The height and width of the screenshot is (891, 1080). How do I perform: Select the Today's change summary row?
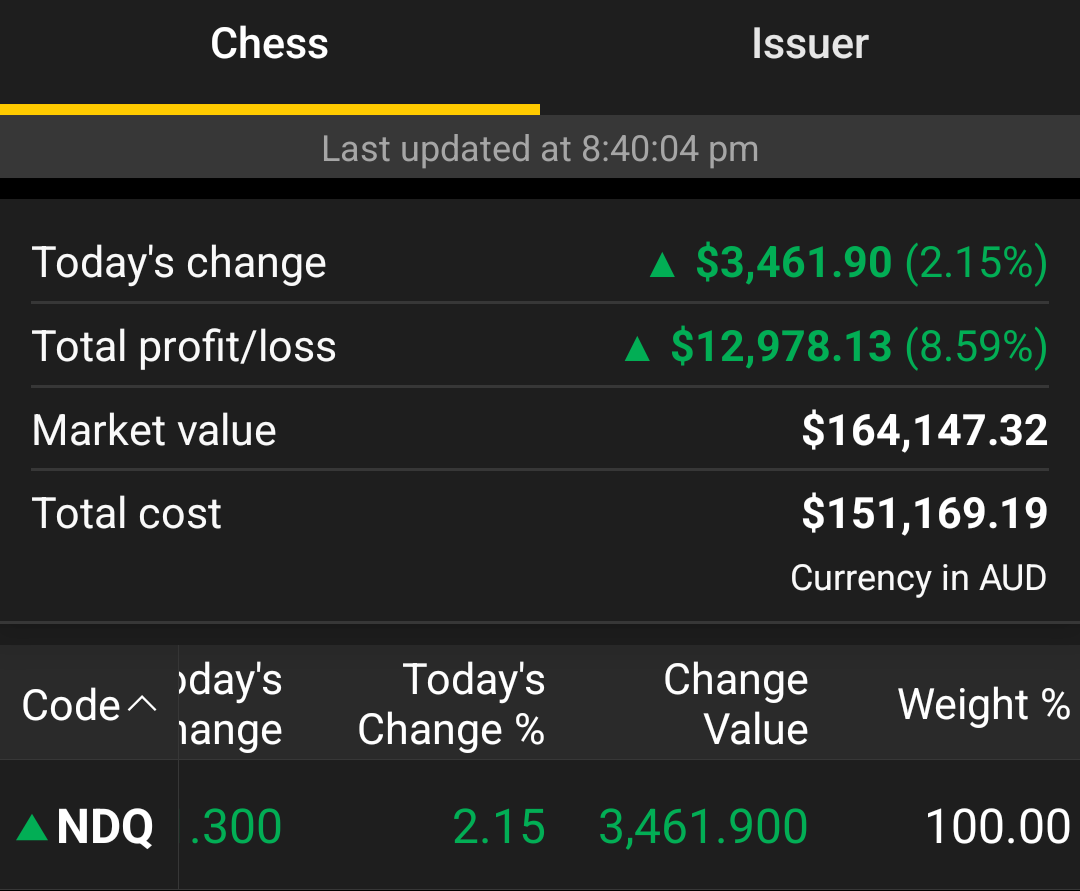[x=540, y=263]
